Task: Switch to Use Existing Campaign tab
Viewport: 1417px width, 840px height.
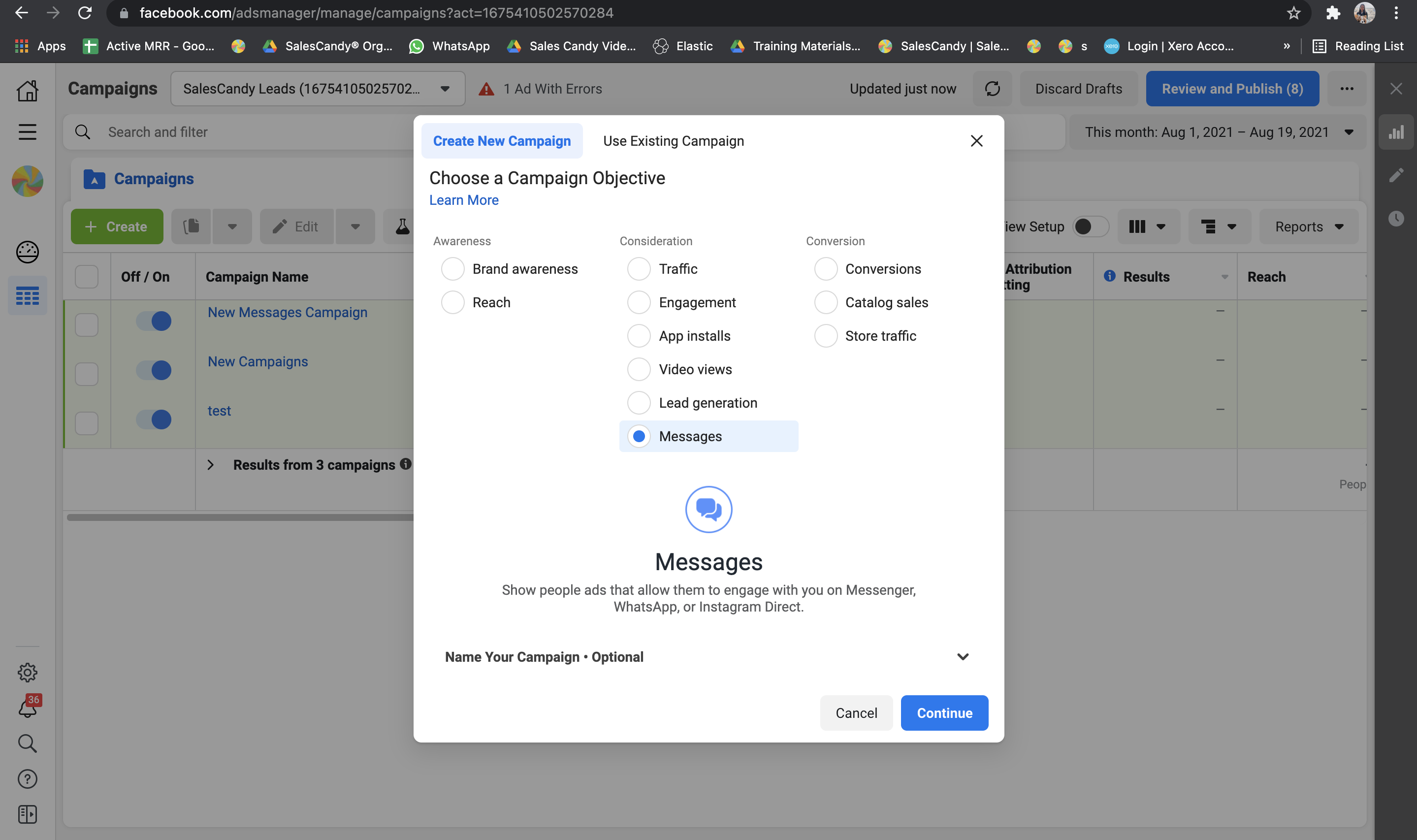Action: 673,141
